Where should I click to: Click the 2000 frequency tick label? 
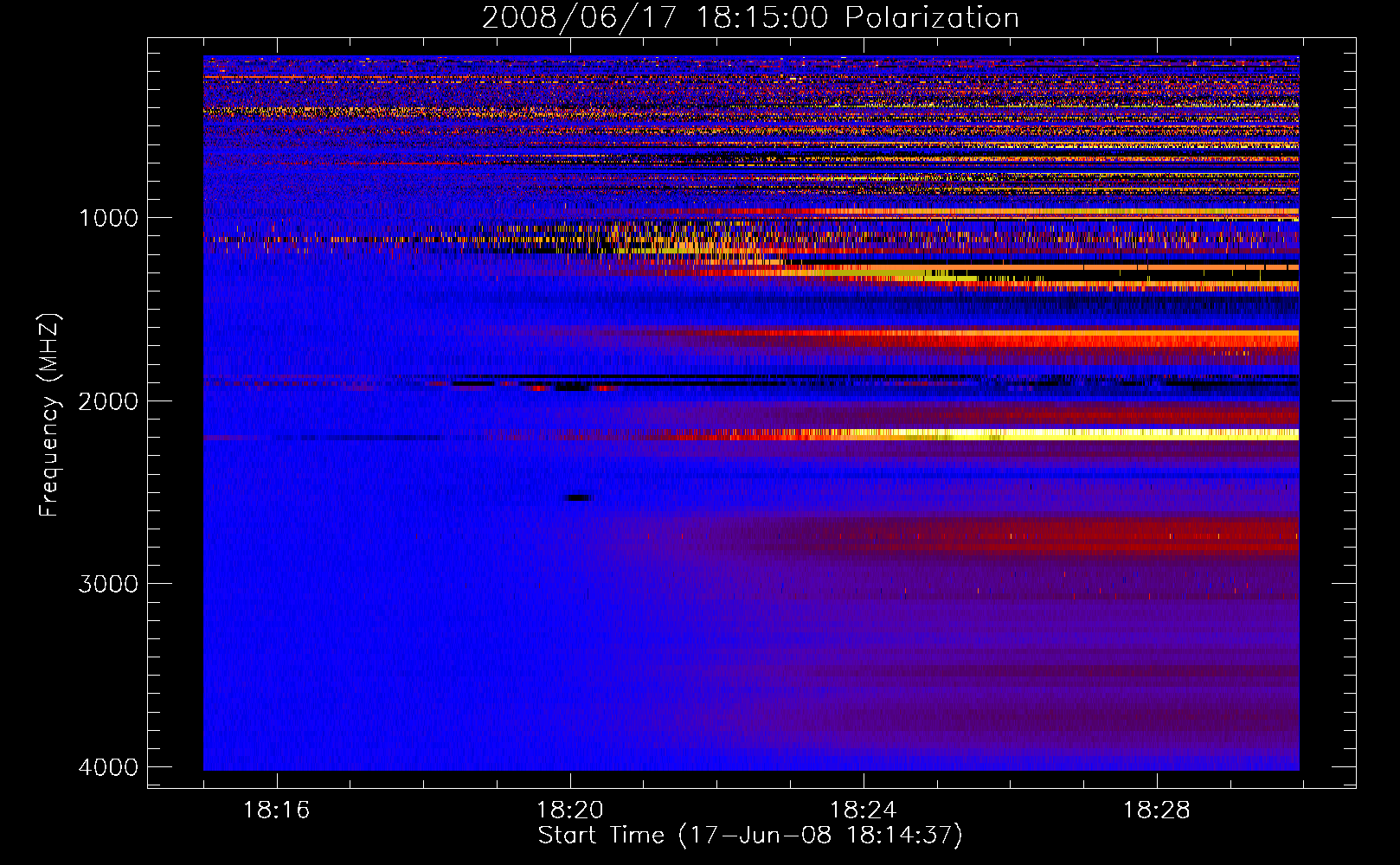[108, 400]
